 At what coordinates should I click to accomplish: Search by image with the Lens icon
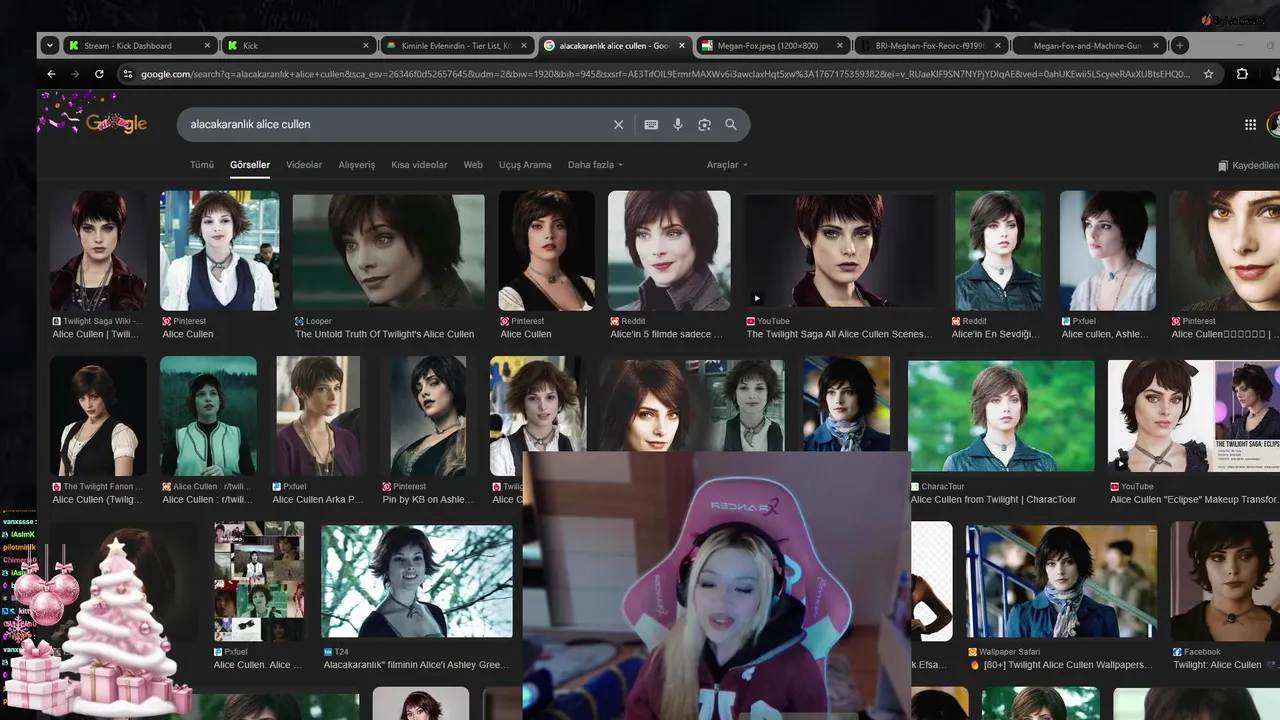(704, 125)
